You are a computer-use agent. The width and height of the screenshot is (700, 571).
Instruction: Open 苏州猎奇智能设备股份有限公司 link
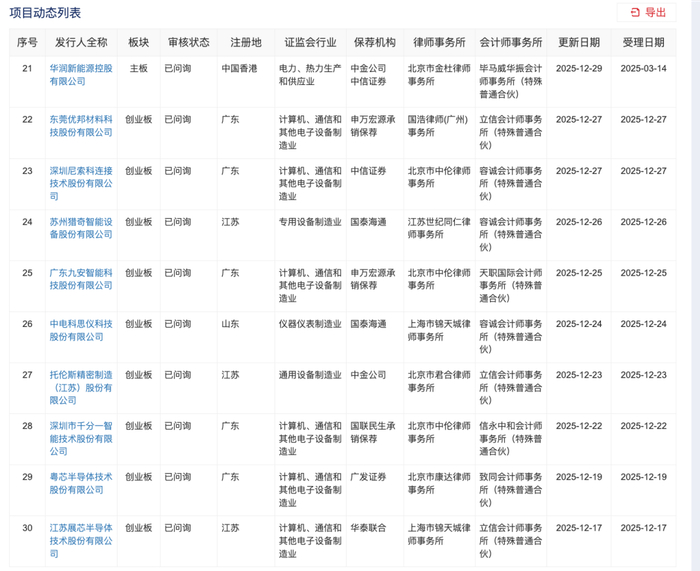tap(81, 228)
